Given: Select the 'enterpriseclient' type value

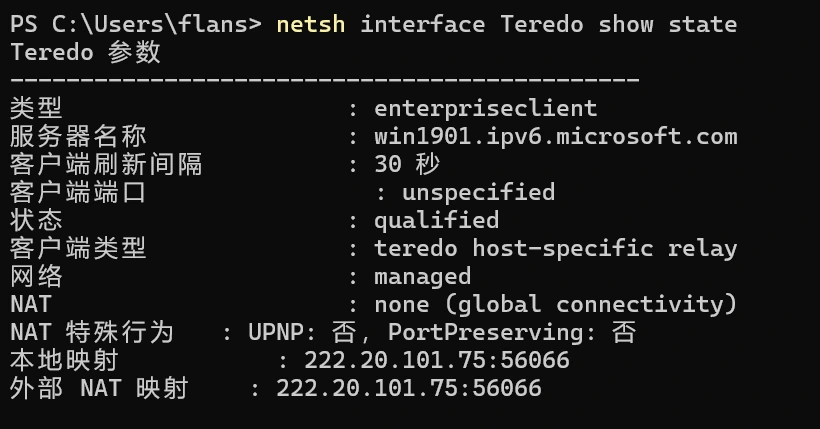Looking at the screenshot, I should pos(485,108).
